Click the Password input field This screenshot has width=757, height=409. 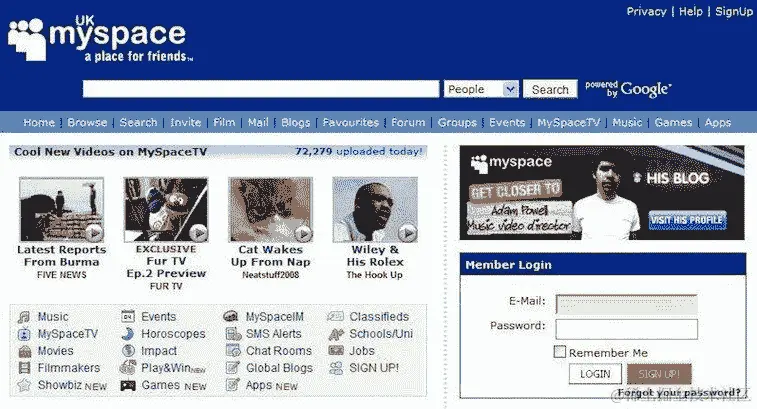coord(626,329)
